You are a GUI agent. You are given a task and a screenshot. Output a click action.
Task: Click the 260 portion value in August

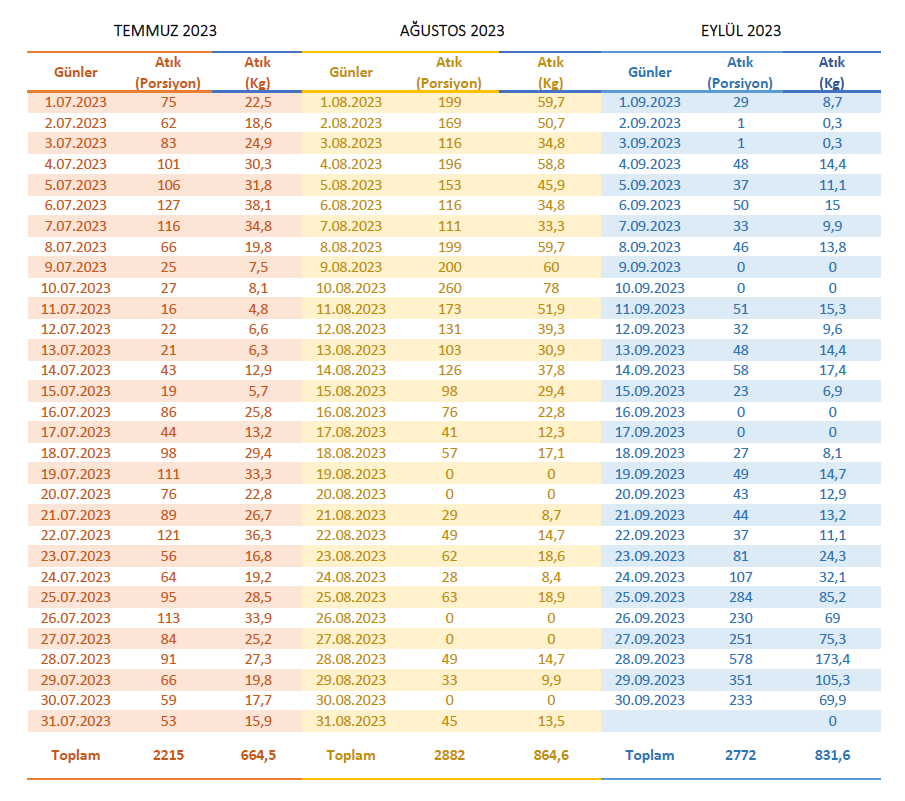[449, 288]
